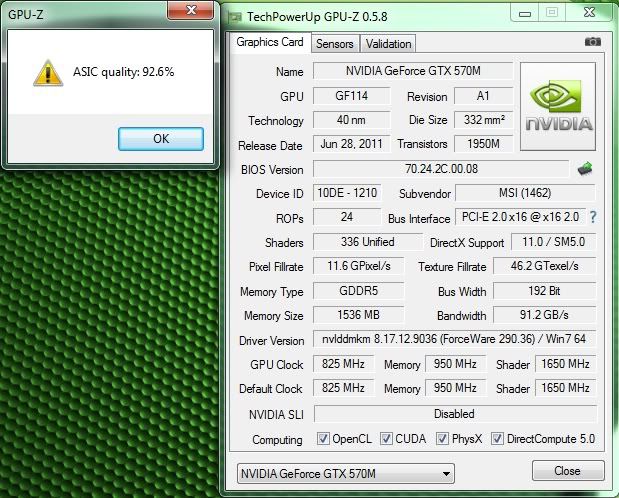This screenshot has height=498, width=619.
Task: Click the Shaders field 336 Unified
Action: [368, 242]
